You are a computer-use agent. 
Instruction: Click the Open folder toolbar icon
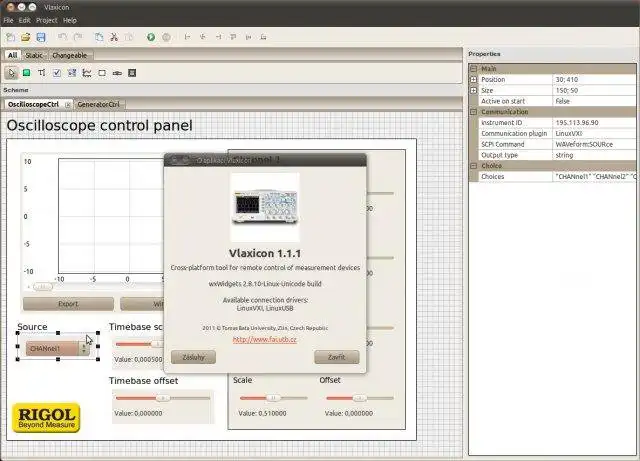click(26, 37)
